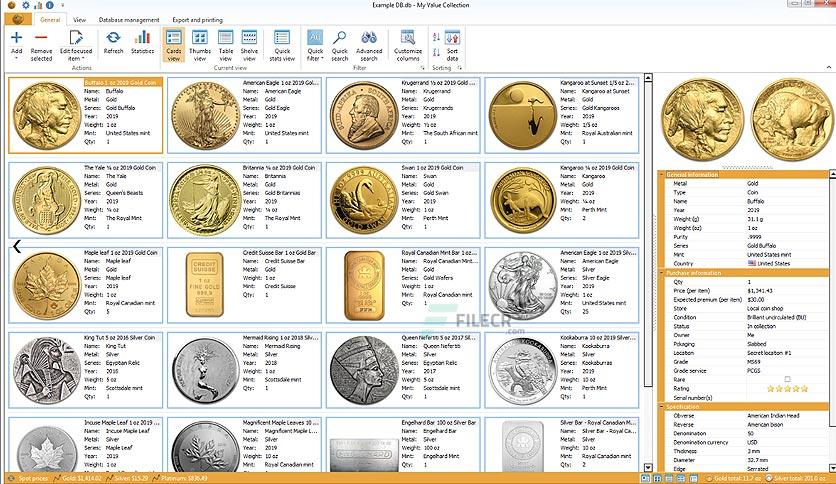Switch to Thumbs view
This screenshot has width=836, height=484.
[x=200, y=45]
